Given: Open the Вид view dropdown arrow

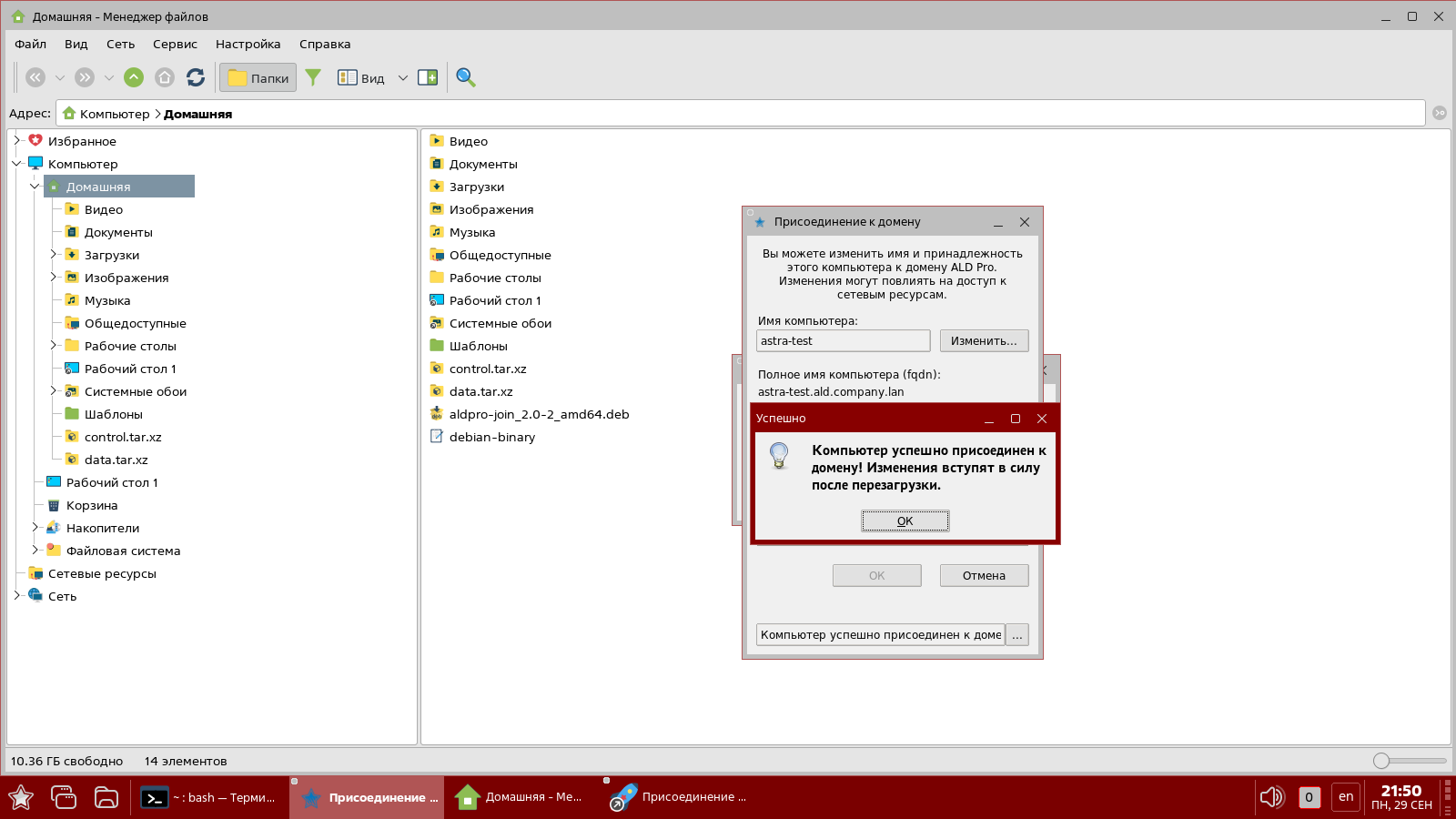Looking at the screenshot, I should 403,77.
